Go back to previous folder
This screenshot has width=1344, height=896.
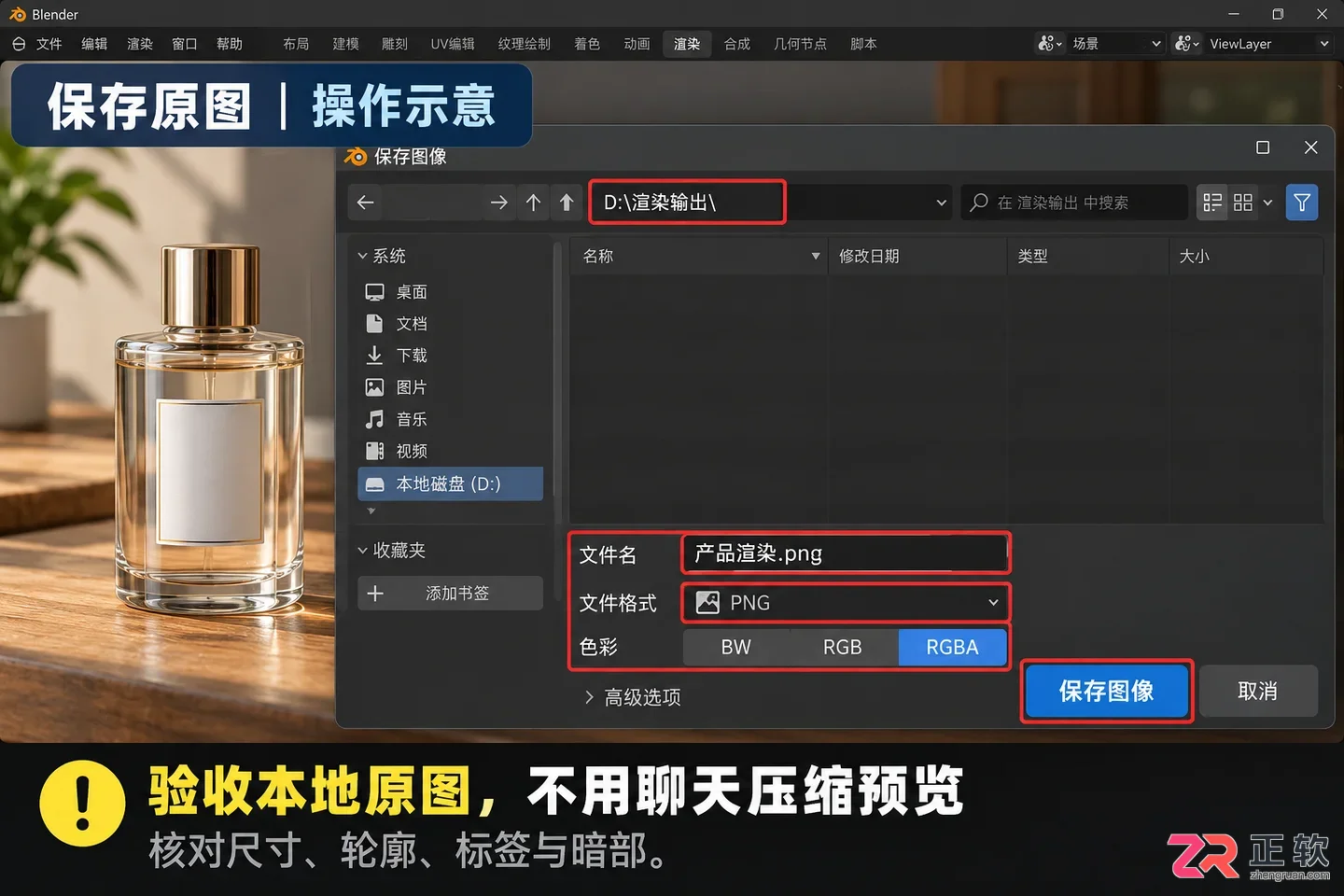pyautogui.click(x=366, y=203)
